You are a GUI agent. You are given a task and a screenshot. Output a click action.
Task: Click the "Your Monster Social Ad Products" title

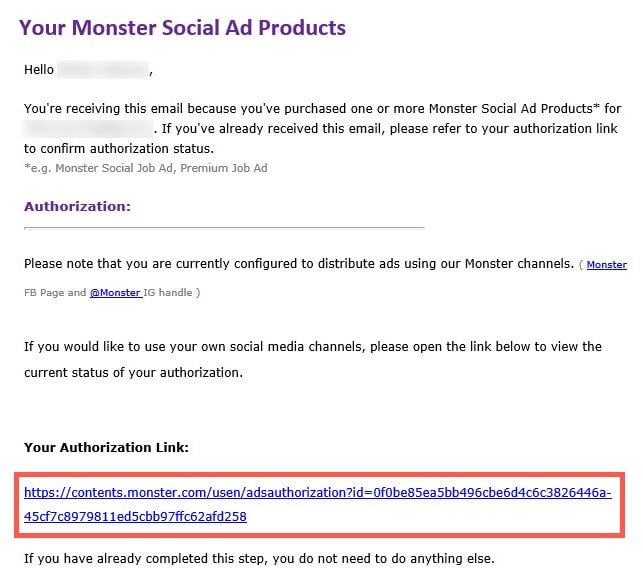pyautogui.click(x=182, y=28)
